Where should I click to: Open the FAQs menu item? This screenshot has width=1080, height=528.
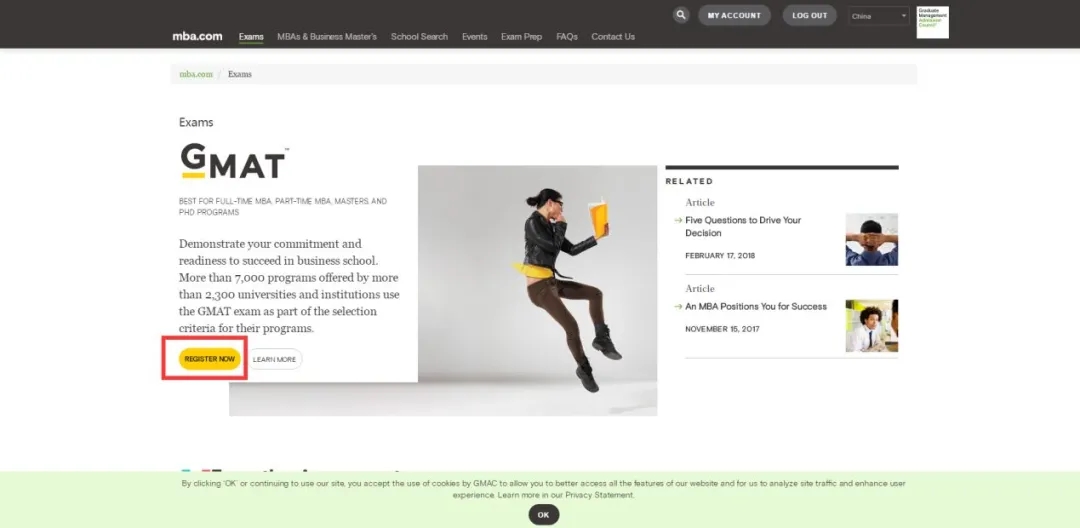click(x=567, y=36)
